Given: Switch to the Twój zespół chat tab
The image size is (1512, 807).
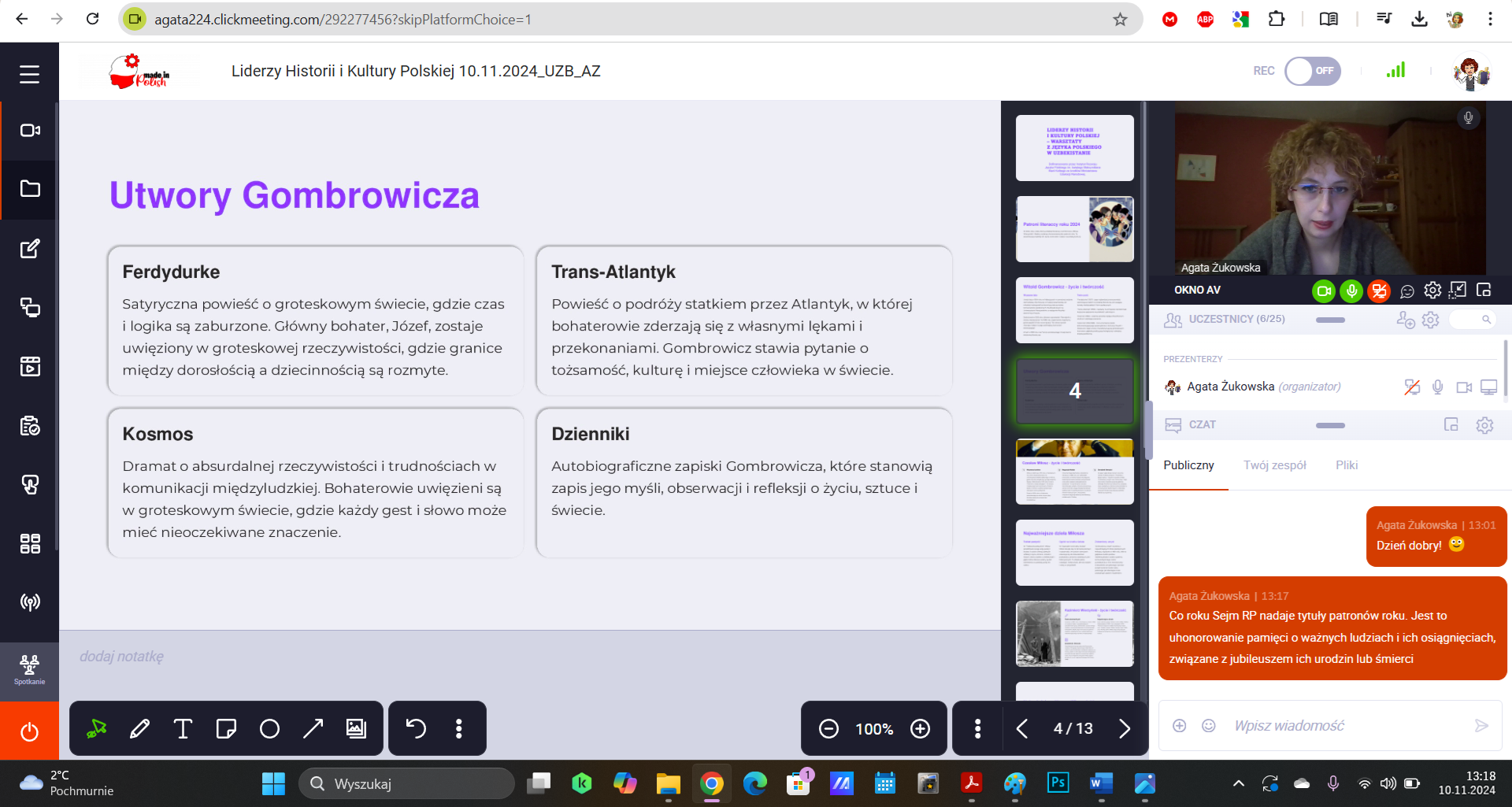Looking at the screenshot, I should point(1274,465).
